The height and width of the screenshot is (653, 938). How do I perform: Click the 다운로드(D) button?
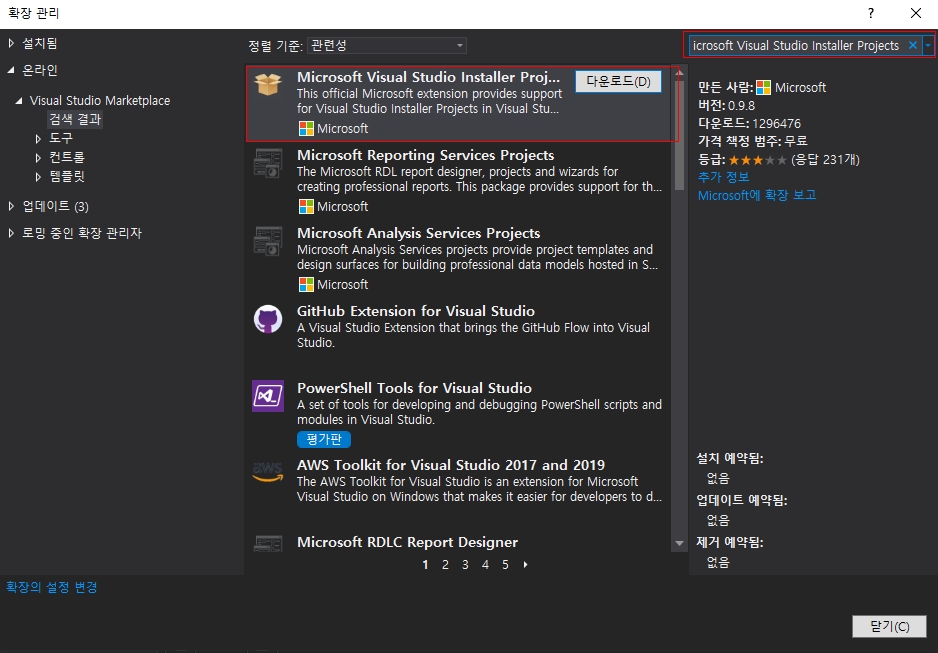coord(618,81)
